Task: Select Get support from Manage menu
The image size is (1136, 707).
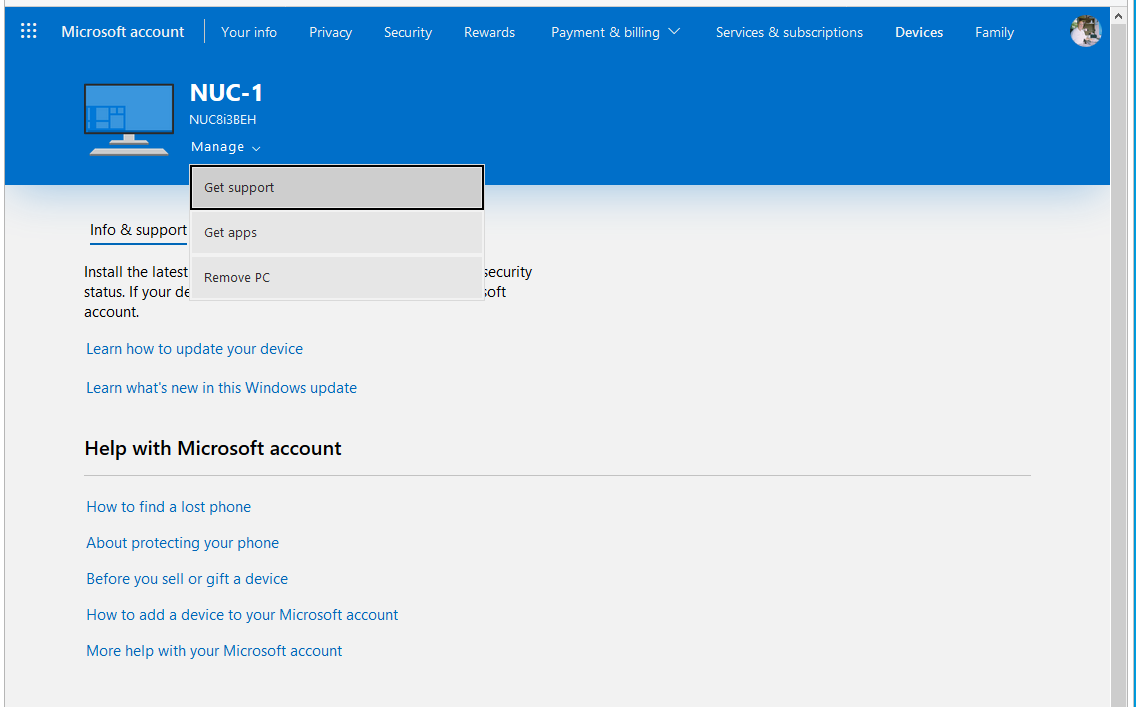Action: click(x=337, y=188)
